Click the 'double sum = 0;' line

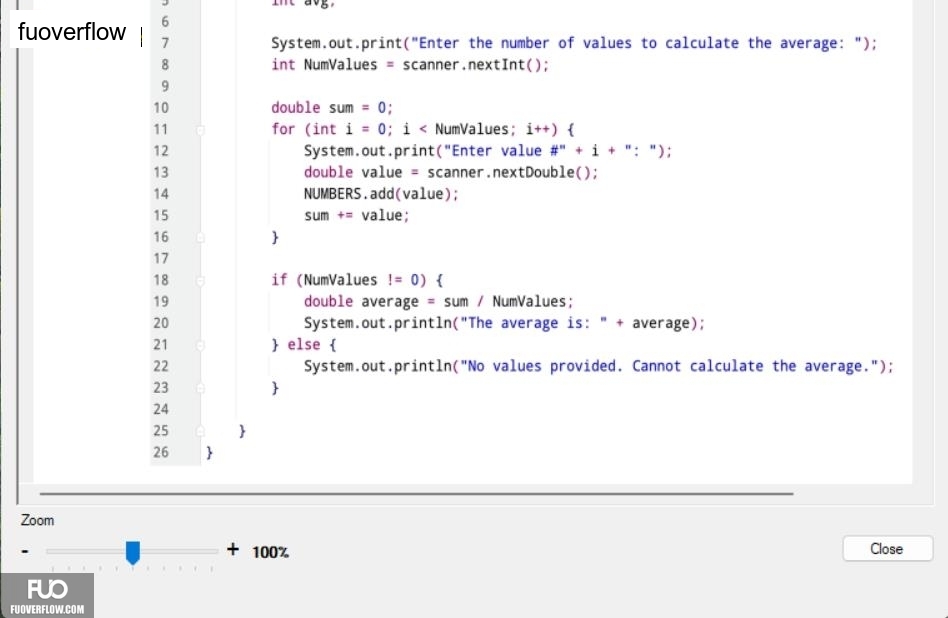[x=332, y=108]
